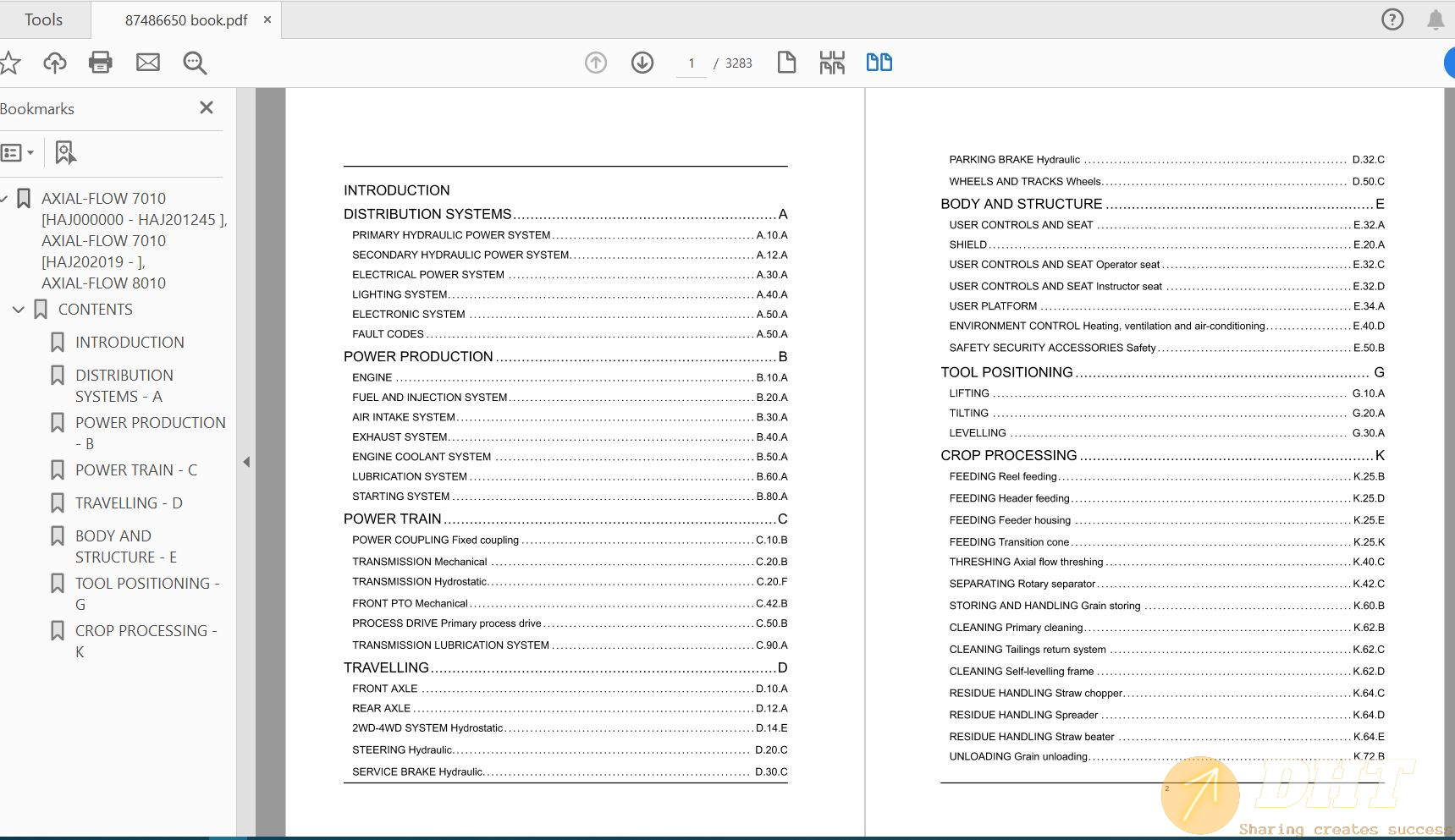Screen dimensions: 1455x840
Task: Go to the TRAVELLING - D bookmark
Action: click(x=129, y=503)
